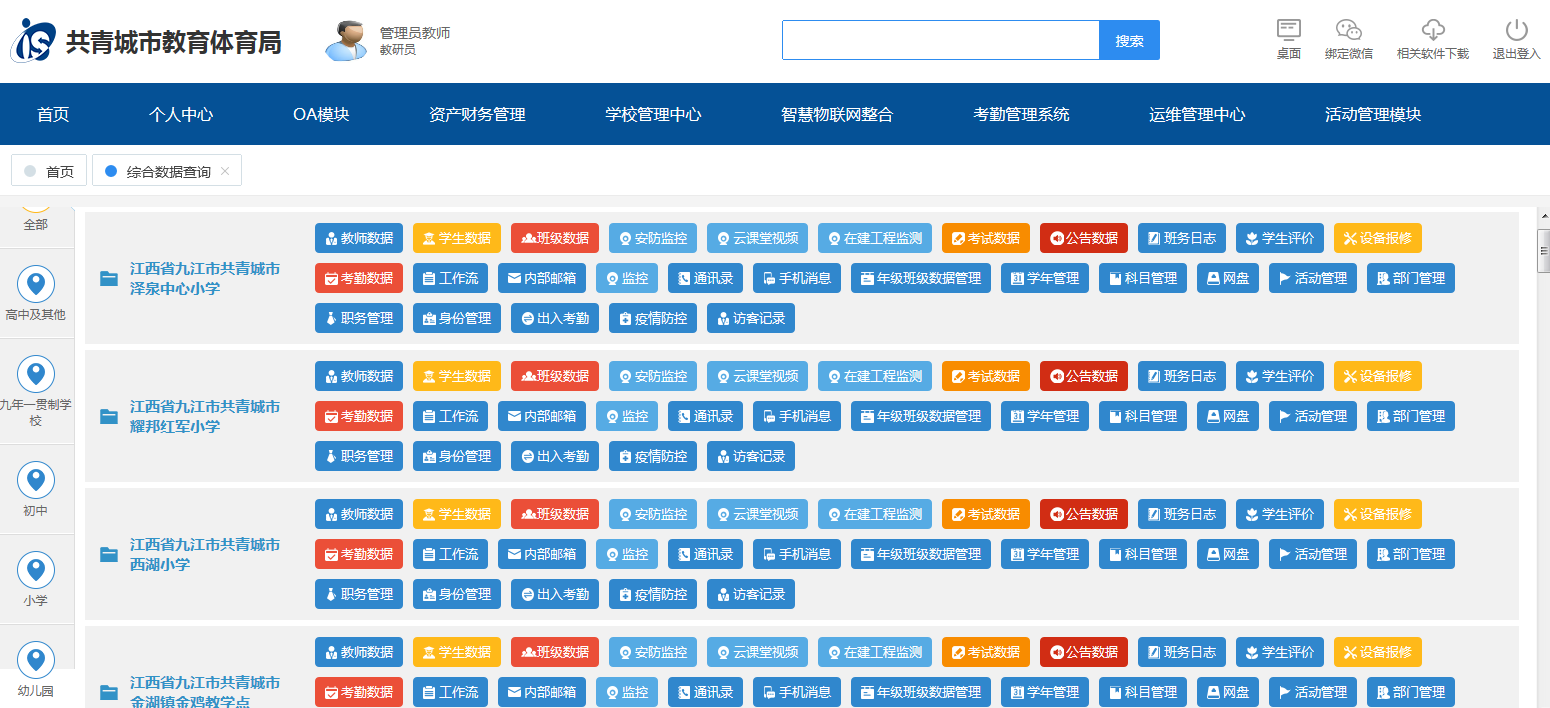The height and width of the screenshot is (708, 1550).
Task: Open the 耀邦红军小学 school link
Action: (x=205, y=417)
